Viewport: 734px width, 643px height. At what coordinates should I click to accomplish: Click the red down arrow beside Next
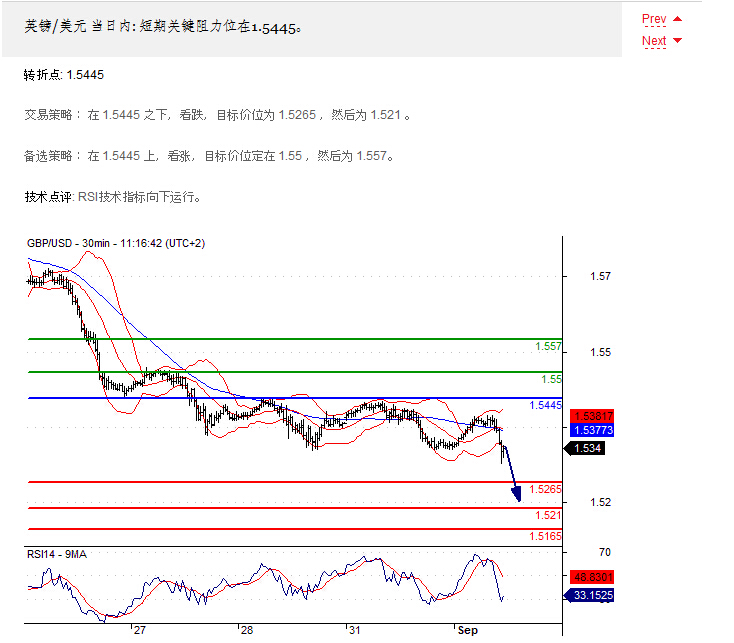click(x=677, y=41)
